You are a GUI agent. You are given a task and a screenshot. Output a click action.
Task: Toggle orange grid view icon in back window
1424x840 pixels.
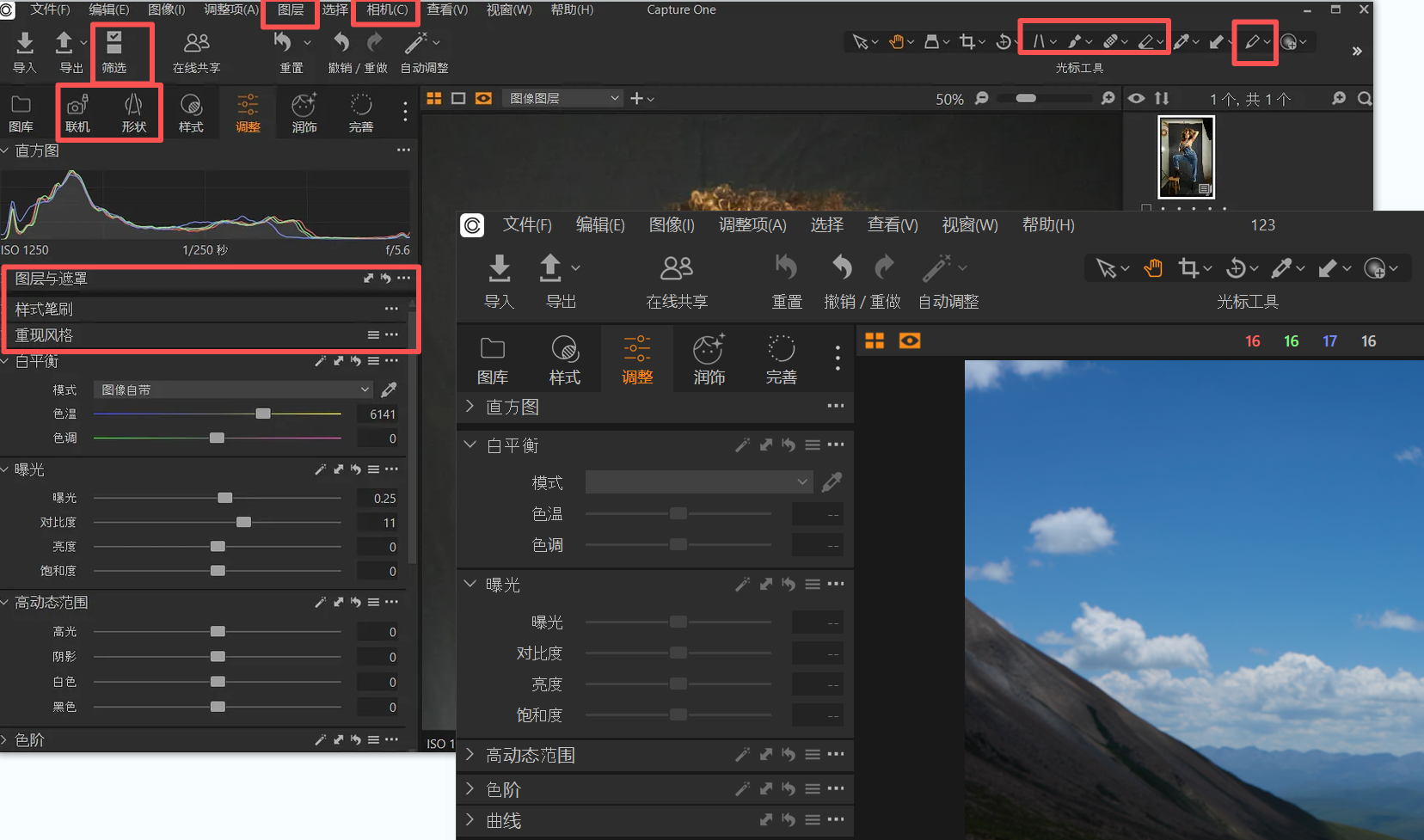coord(434,99)
